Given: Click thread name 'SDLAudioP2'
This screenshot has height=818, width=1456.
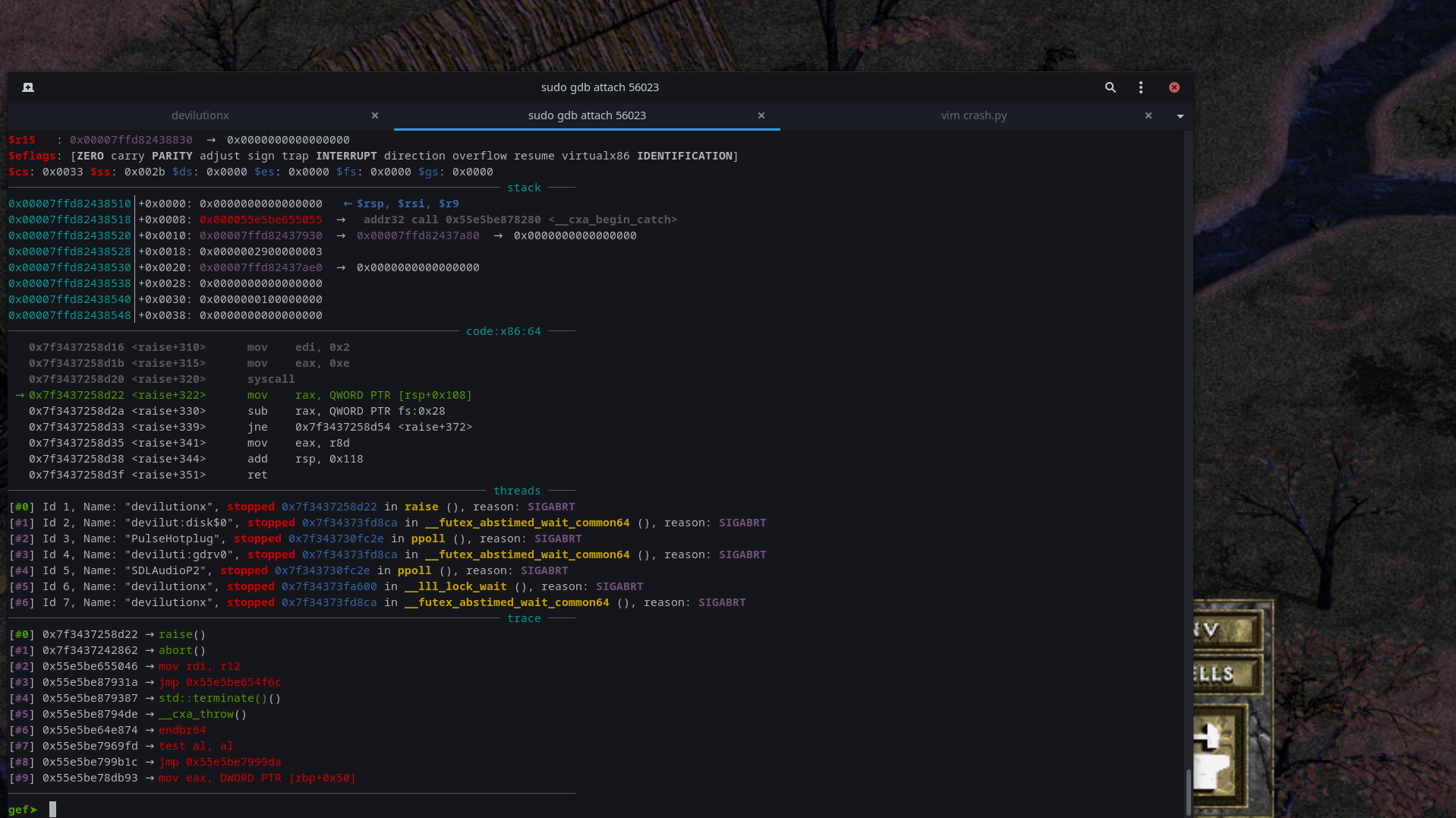Looking at the screenshot, I should tap(165, 570).
